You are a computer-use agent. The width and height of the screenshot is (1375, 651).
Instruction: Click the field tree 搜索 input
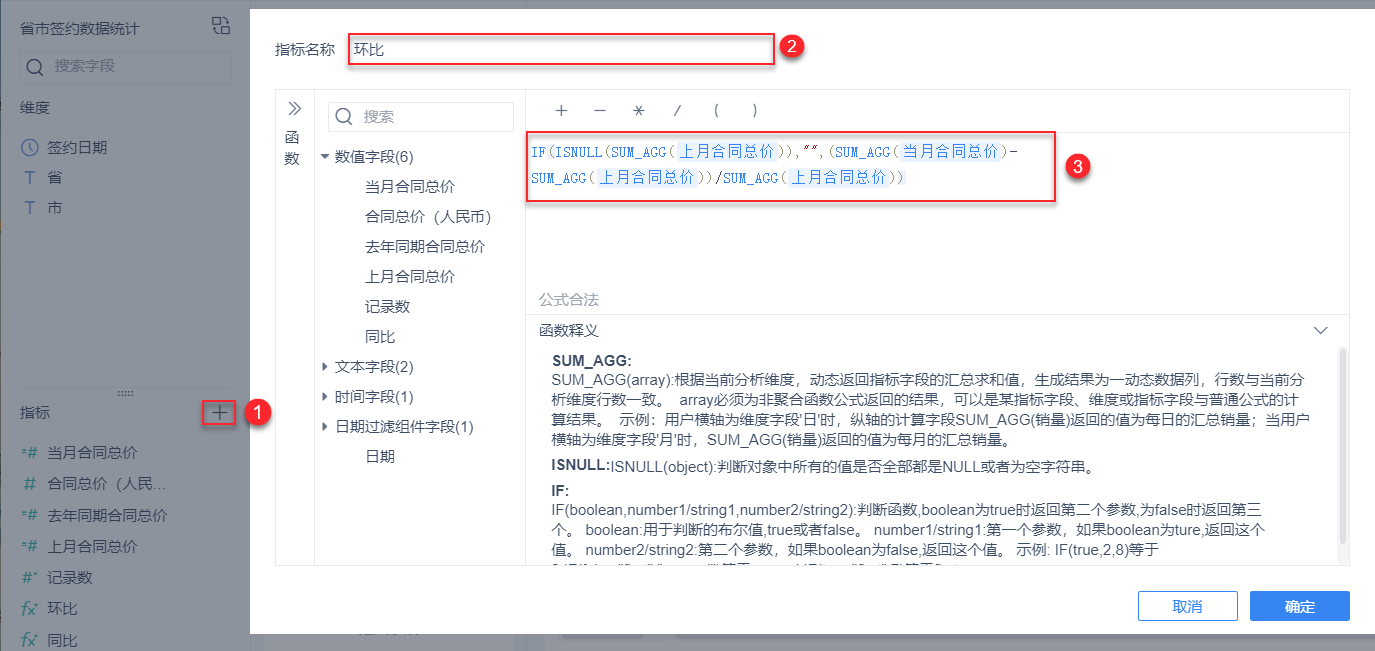421,117
